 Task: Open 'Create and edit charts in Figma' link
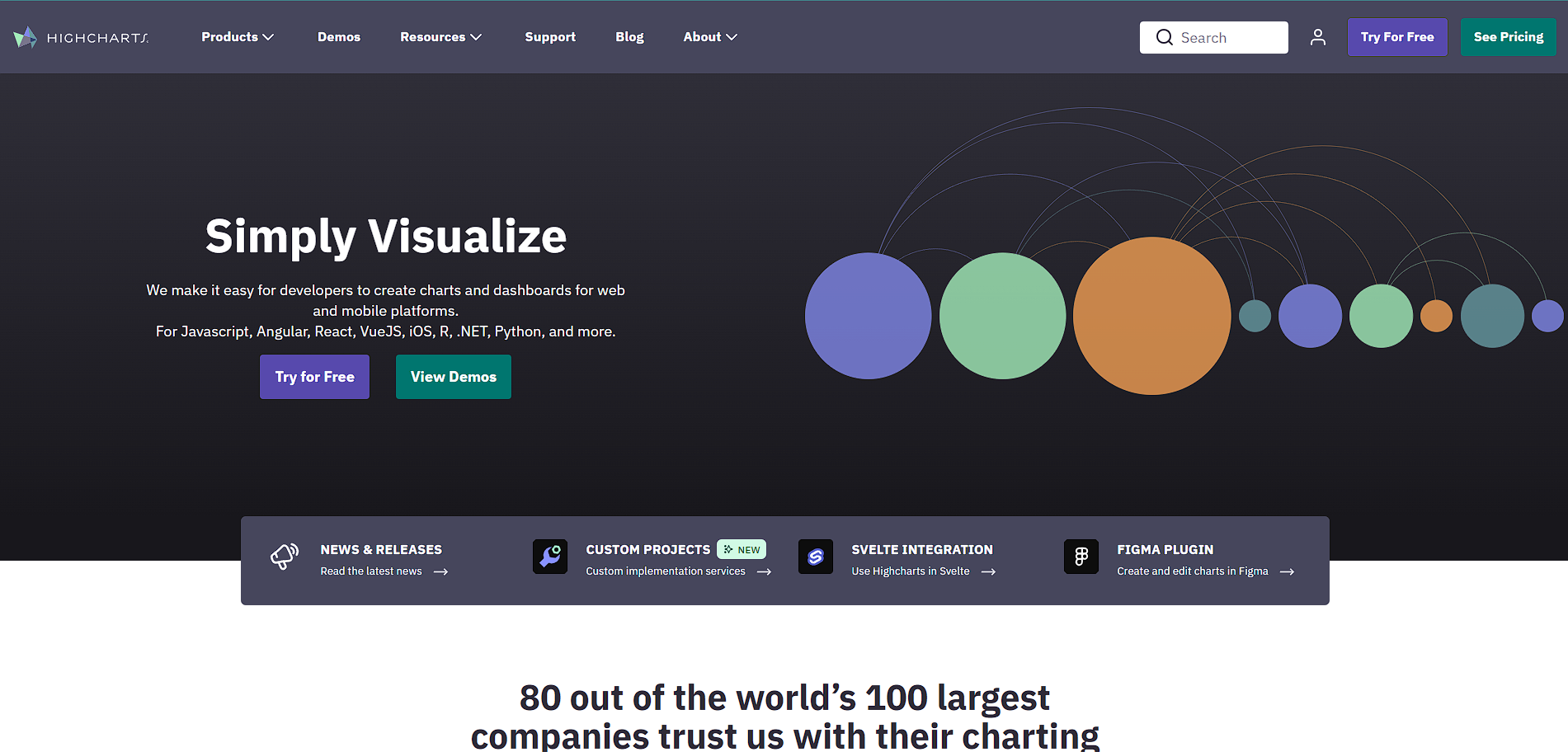pos(1192,571)
